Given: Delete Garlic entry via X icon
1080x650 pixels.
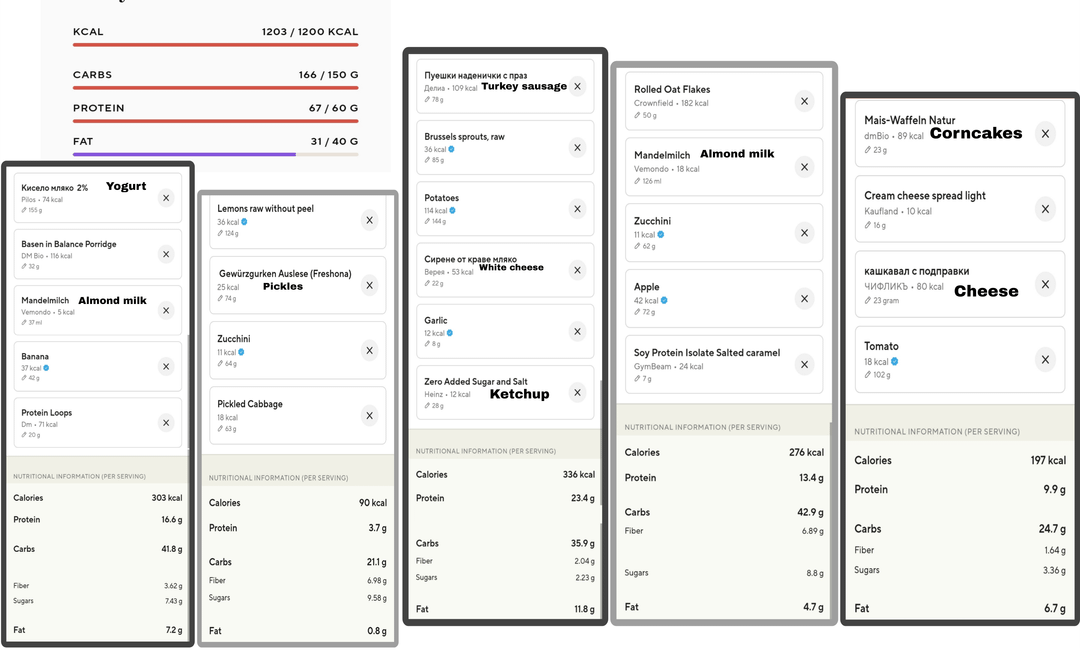Looking at the screenshot, I should (577, 331).
